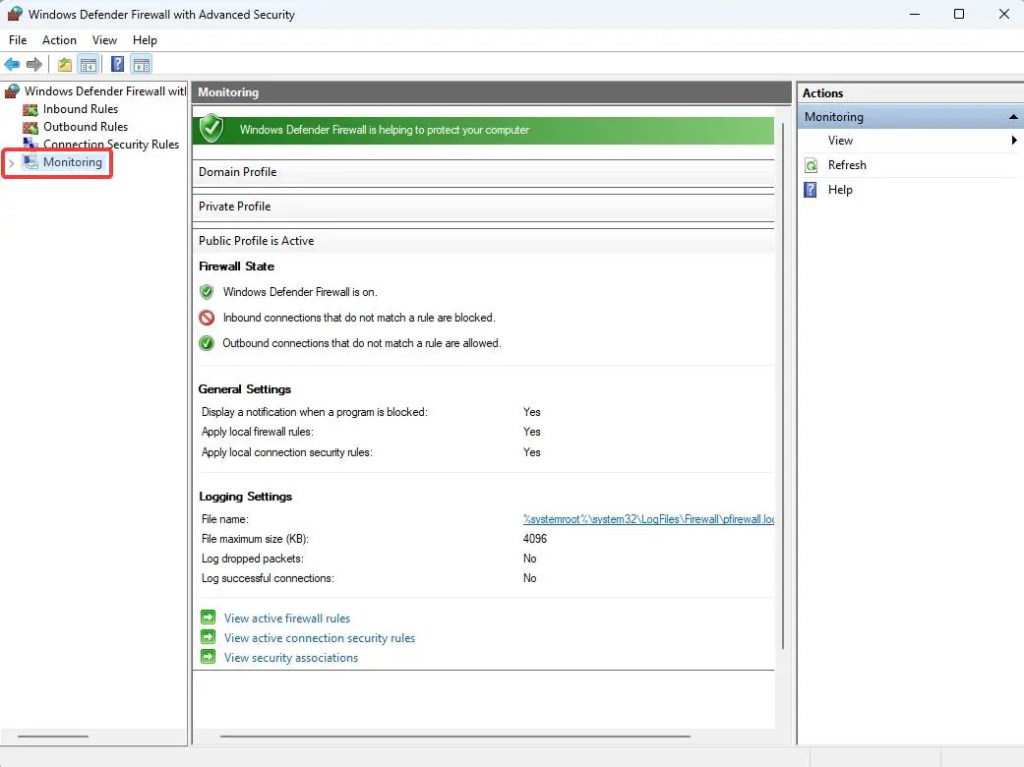The width and height of the screenshot is (1024, 767).
Task: Click the green shield banner icon
Action: coord(212,128)
